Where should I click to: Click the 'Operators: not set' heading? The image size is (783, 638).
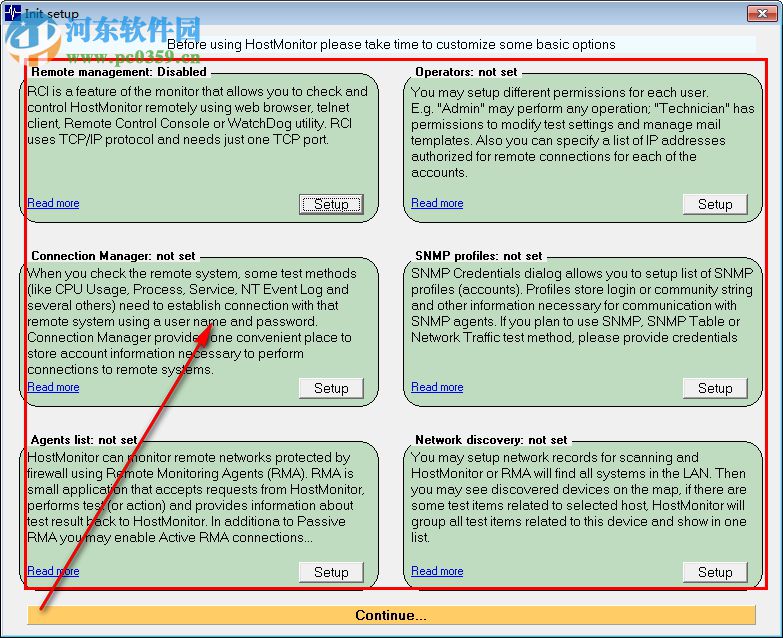tap(466, 72)
